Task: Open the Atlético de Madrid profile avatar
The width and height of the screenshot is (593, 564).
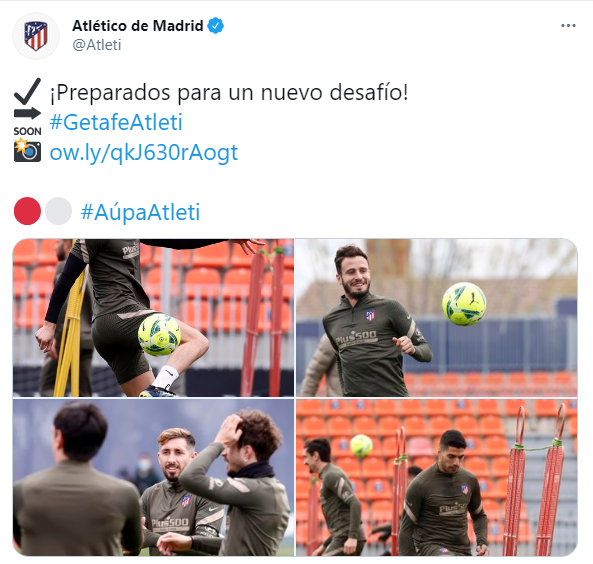Action: 36,36
